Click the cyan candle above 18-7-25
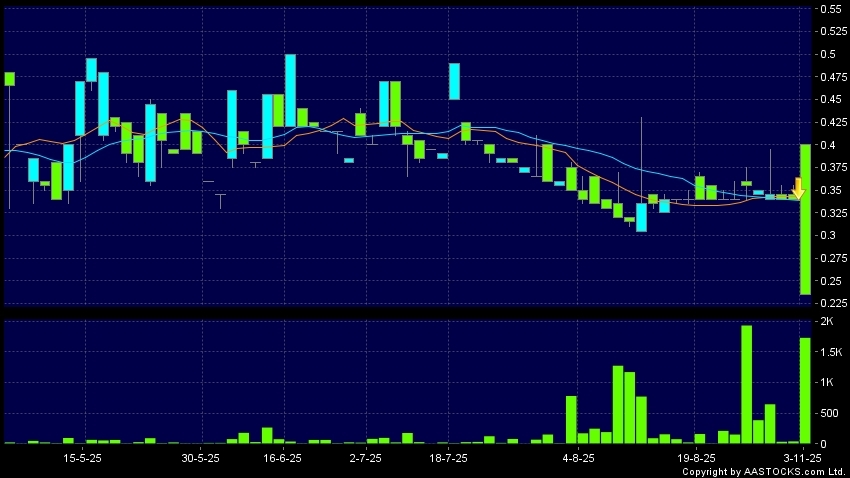The height and width of the screenshot is (478, 850). point(454,81)
